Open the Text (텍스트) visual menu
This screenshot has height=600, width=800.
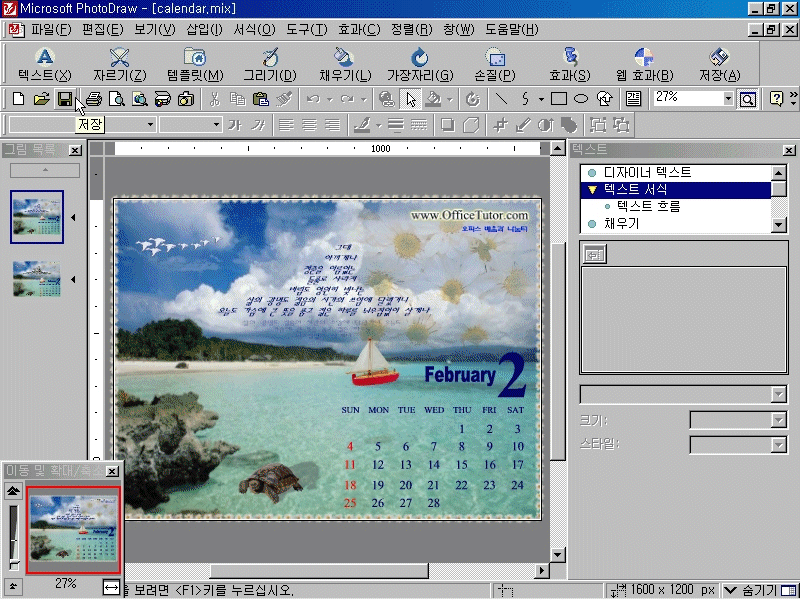(45, 64)
